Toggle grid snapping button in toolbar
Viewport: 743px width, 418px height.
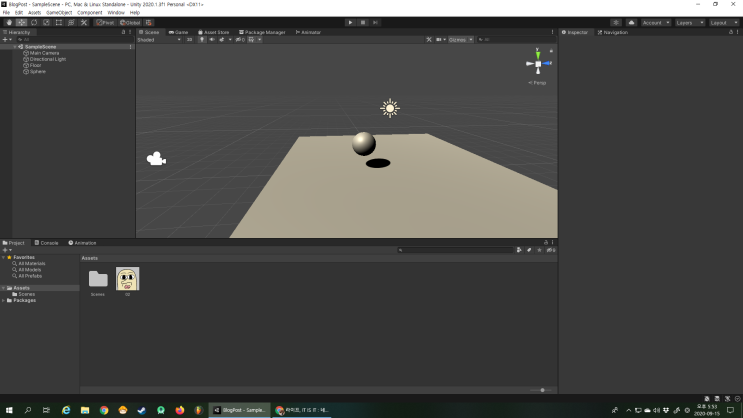click(x=149, y=22)
